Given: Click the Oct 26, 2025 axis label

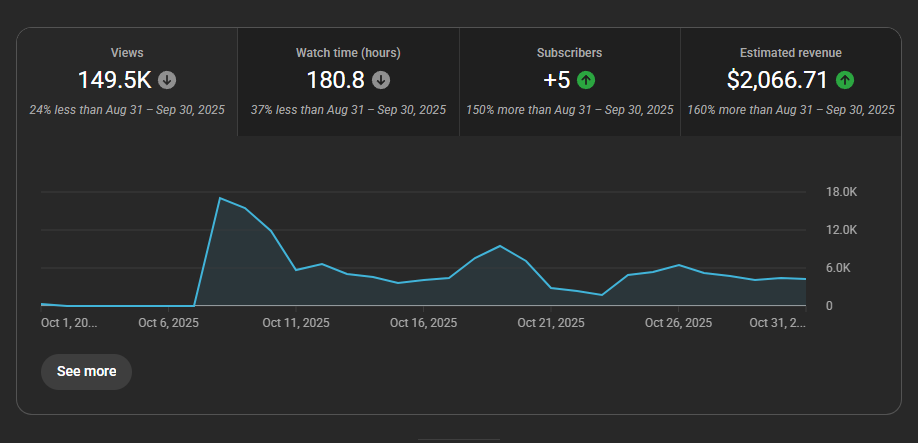Looking at the screenshot, I should 678,323.
